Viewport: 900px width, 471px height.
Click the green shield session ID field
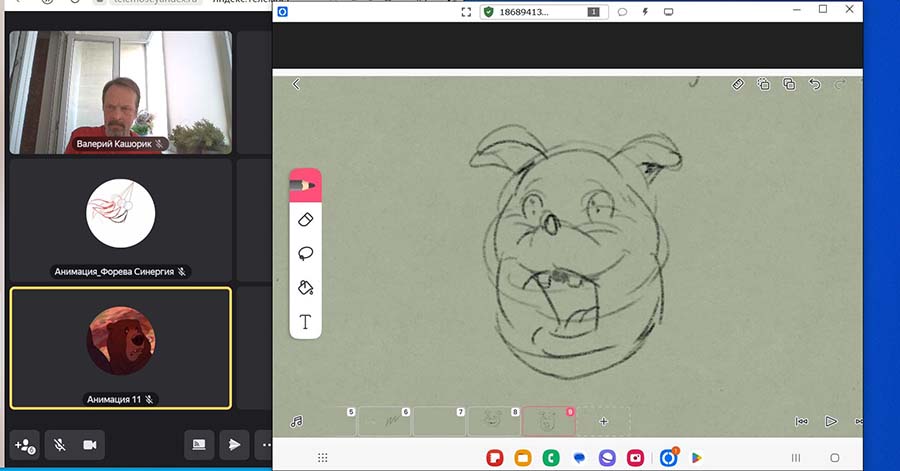click(544, 12)
